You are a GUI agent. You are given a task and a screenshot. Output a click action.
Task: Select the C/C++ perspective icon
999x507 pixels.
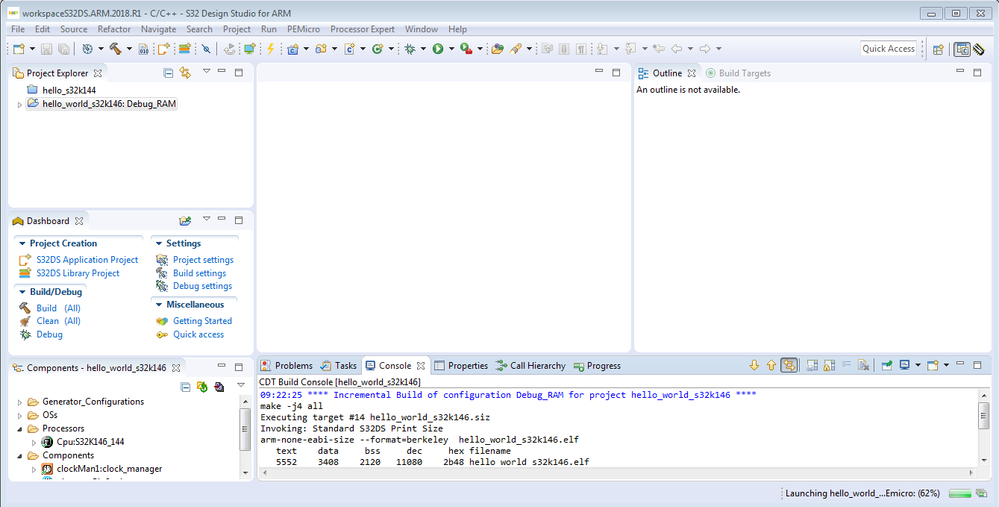click(962, 49)
